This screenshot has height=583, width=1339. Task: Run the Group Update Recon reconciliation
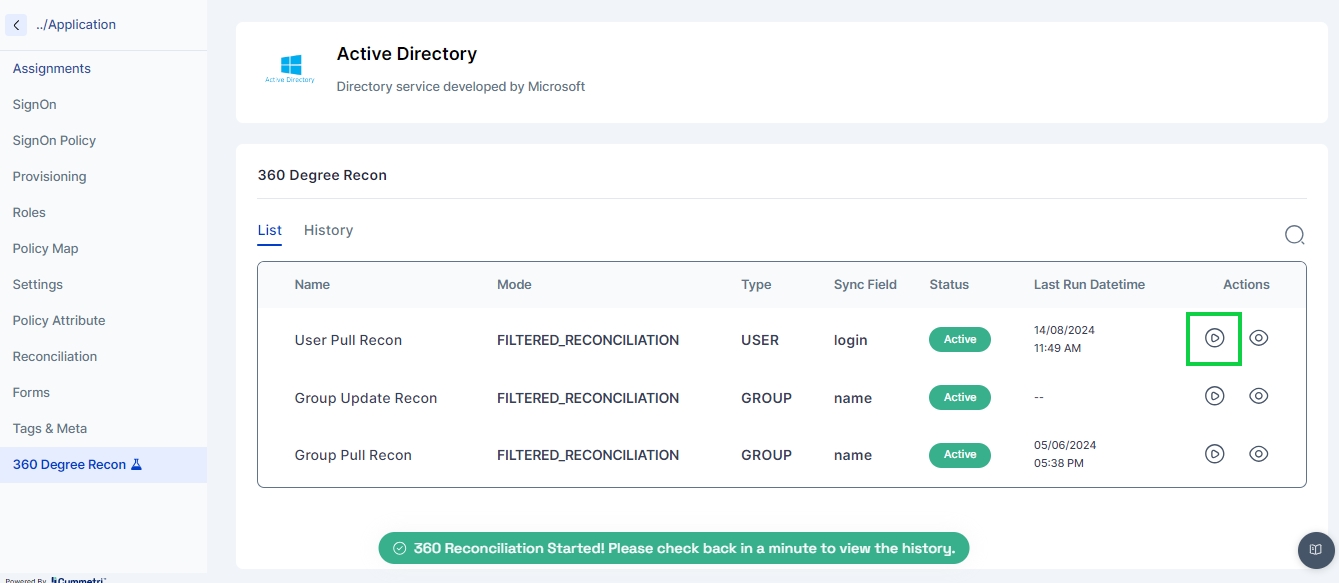pyautogui.click(x=1214, y=396)
